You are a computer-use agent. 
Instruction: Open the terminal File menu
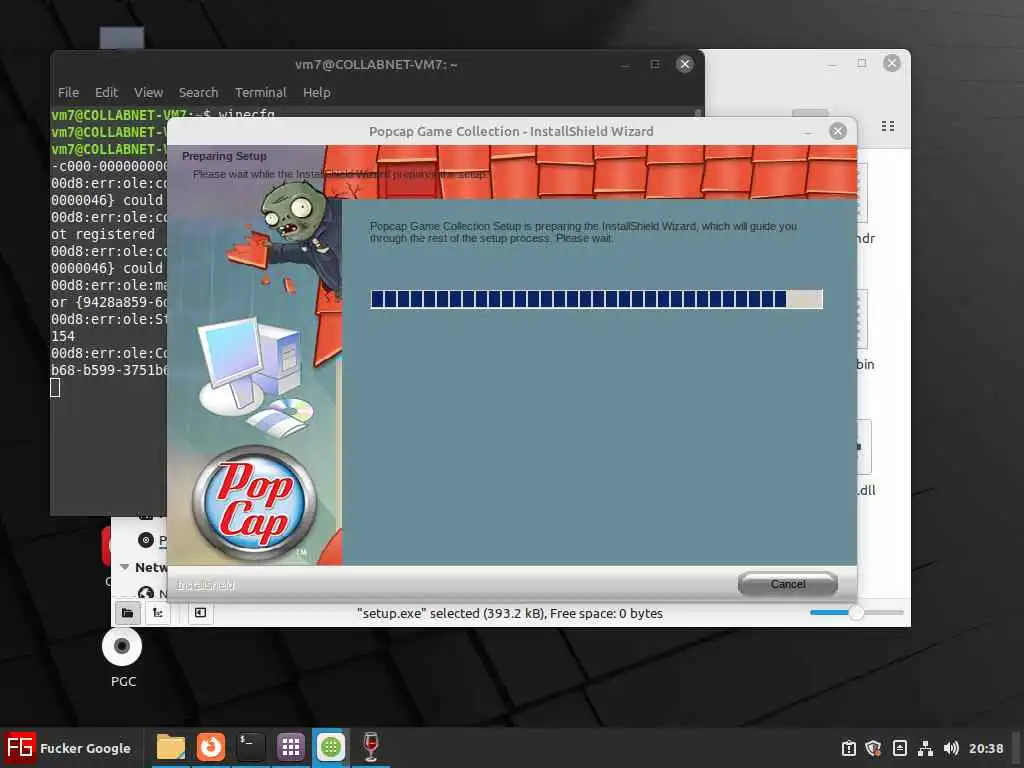click(68, 92)
